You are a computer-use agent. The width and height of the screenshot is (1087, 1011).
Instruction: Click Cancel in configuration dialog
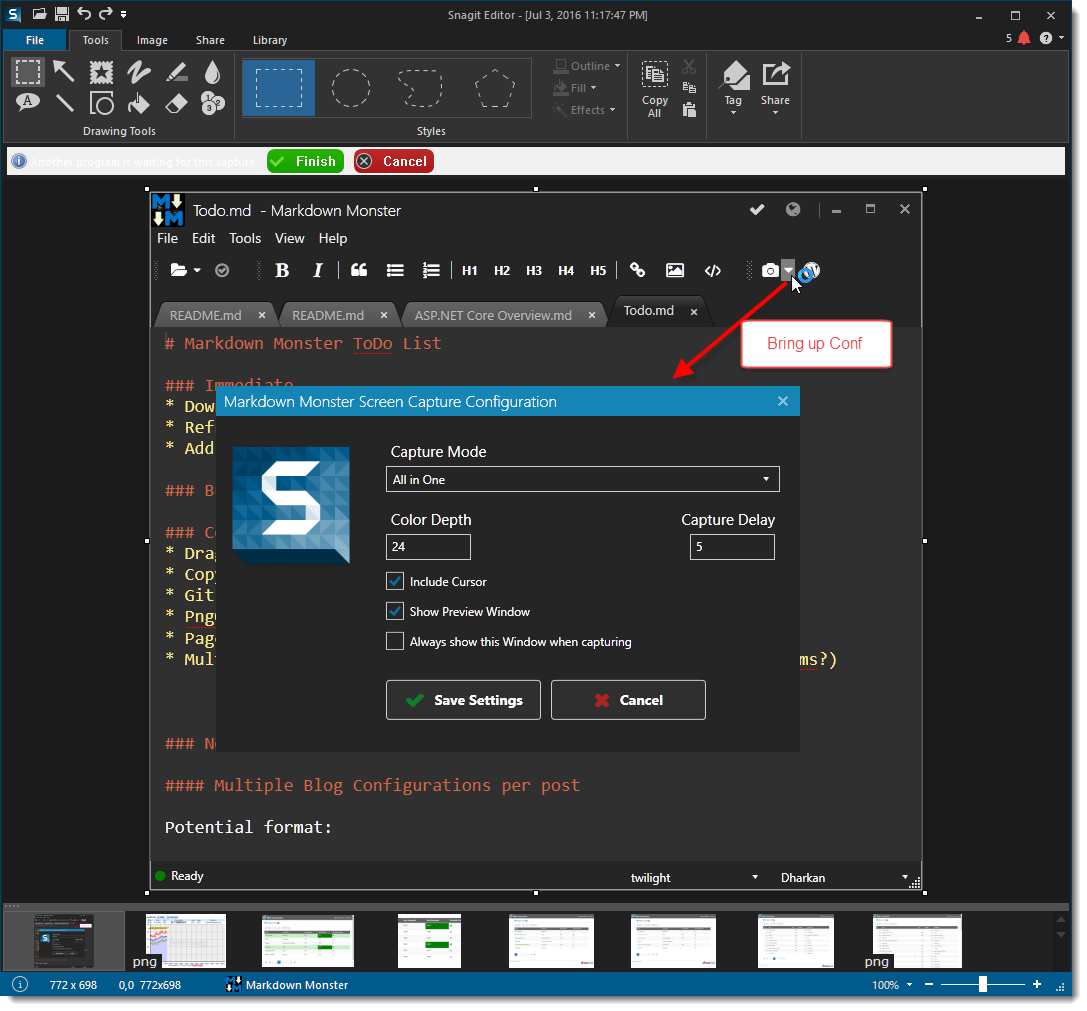point(628,700)
